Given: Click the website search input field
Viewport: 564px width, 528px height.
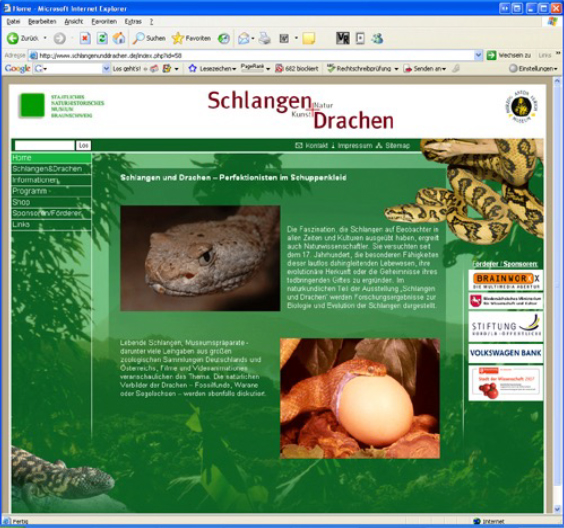Looking at the screenshot, I should (44, 145).
